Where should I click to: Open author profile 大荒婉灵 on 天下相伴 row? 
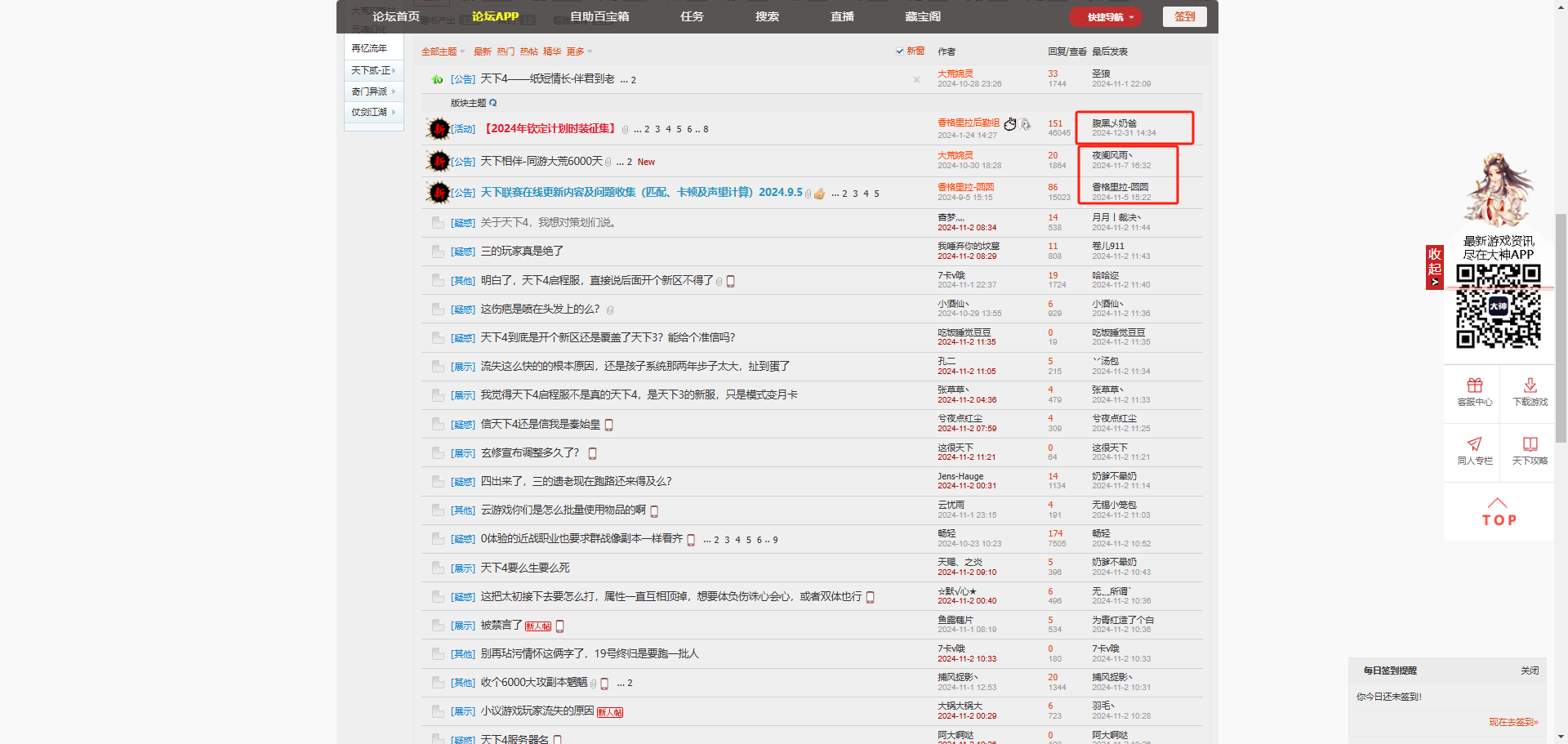pos(955,155)
